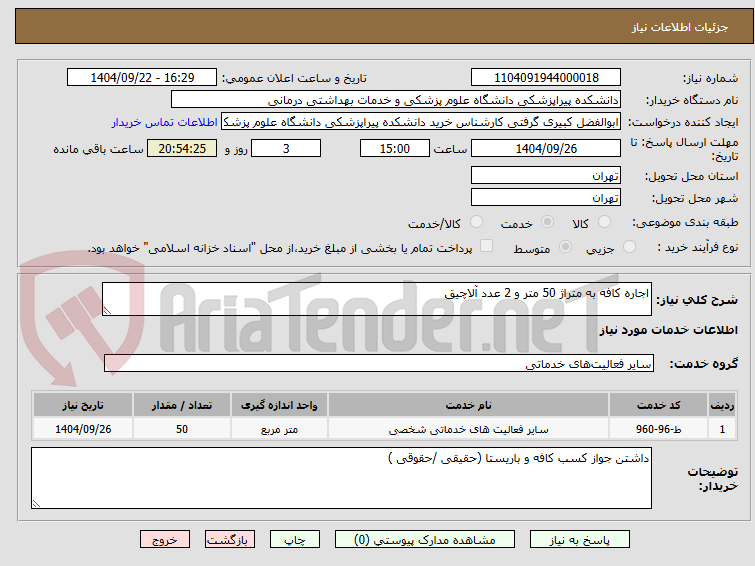The width and height of the screenshot is (755, 566).
Task: Click سایر فعالیت های خدماتی شخصی cell
Action: [x=469, y=429]
